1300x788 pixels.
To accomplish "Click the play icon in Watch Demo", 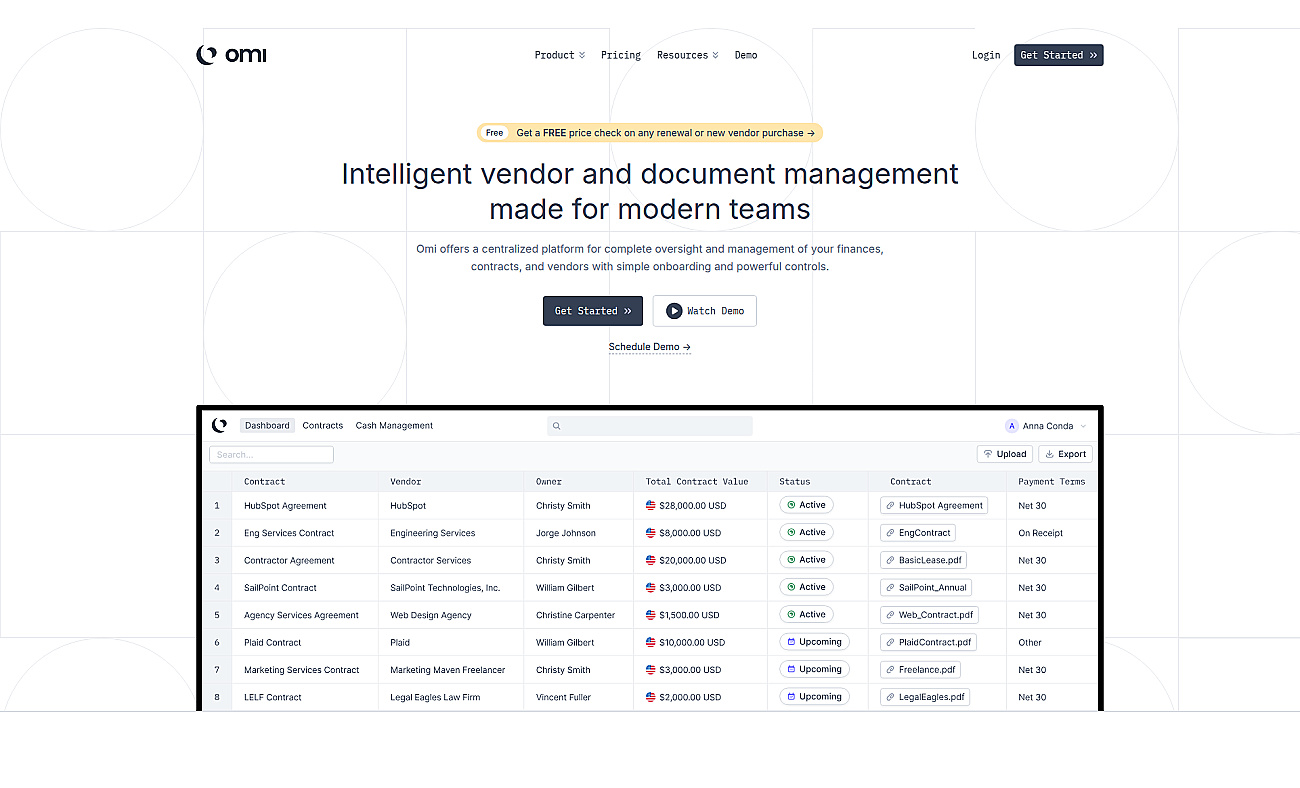I will 674,311.
